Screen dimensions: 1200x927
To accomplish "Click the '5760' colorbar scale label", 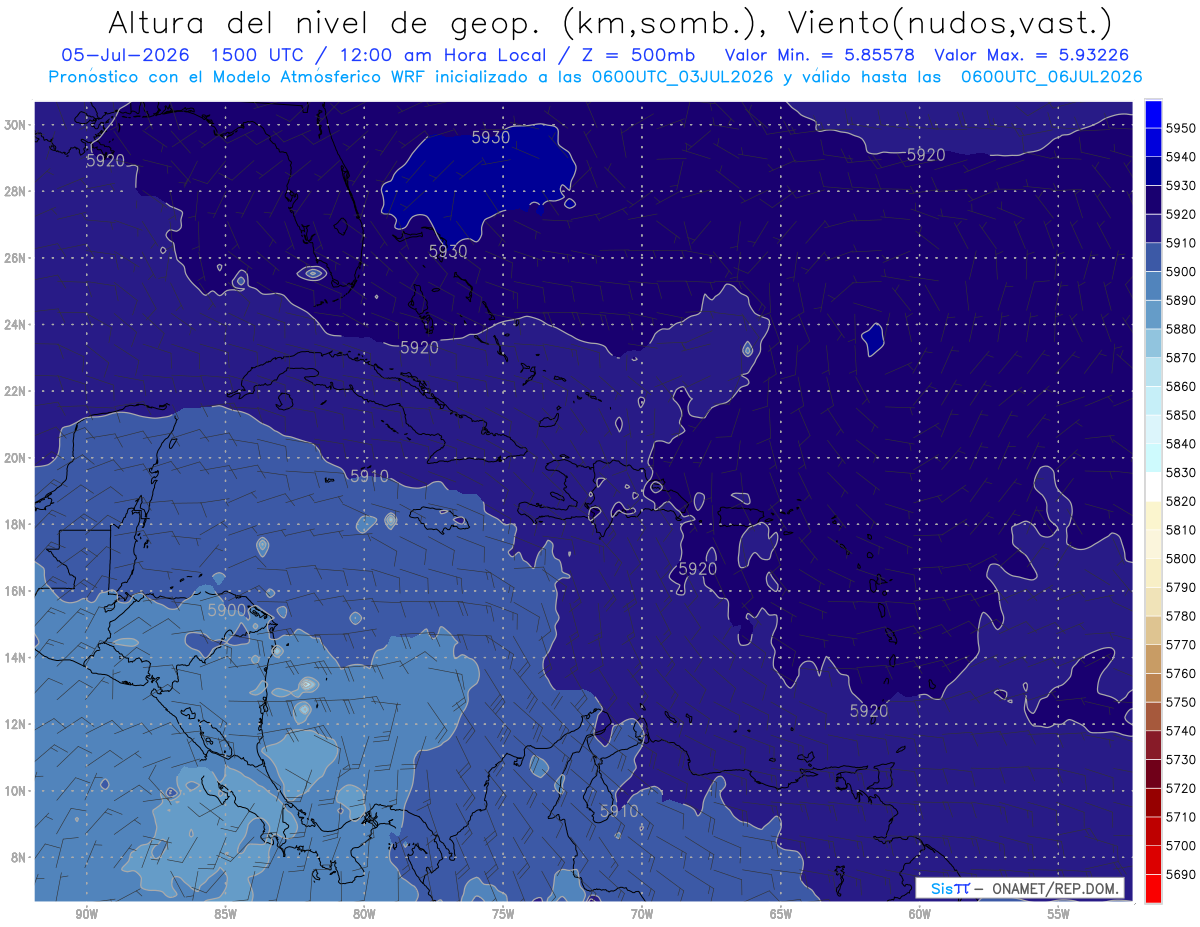I will (1181, 673).
